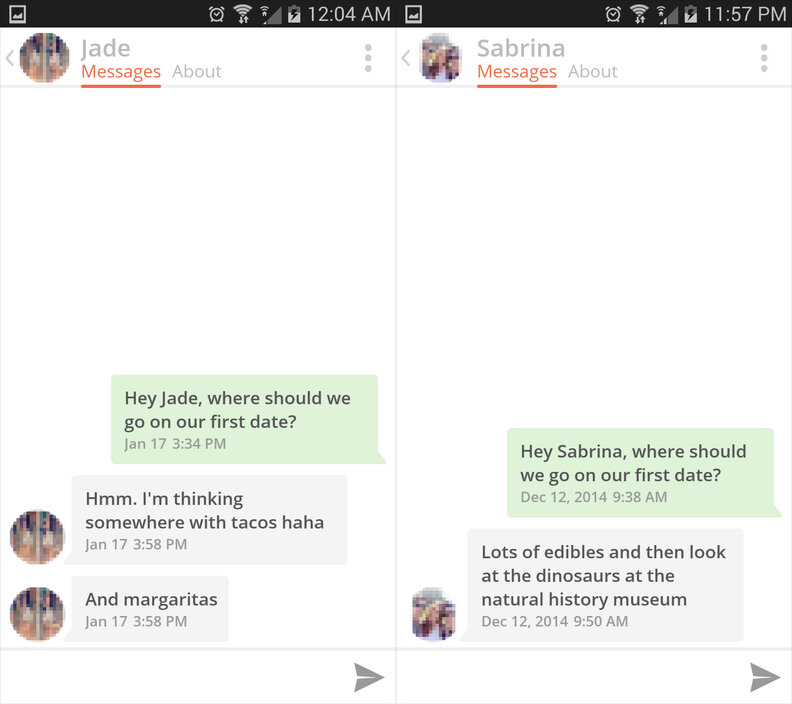Viewport: 792px width, 704px height.
Task: Open overflow menu in Jade chat
Action: point(368,58)
